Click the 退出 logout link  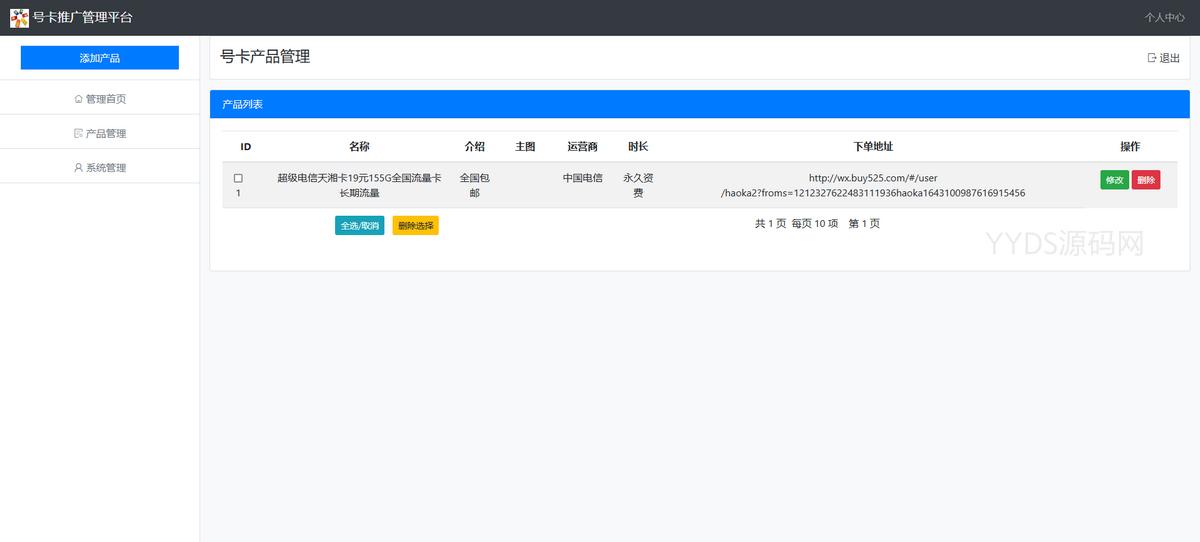click(1169, 58)
